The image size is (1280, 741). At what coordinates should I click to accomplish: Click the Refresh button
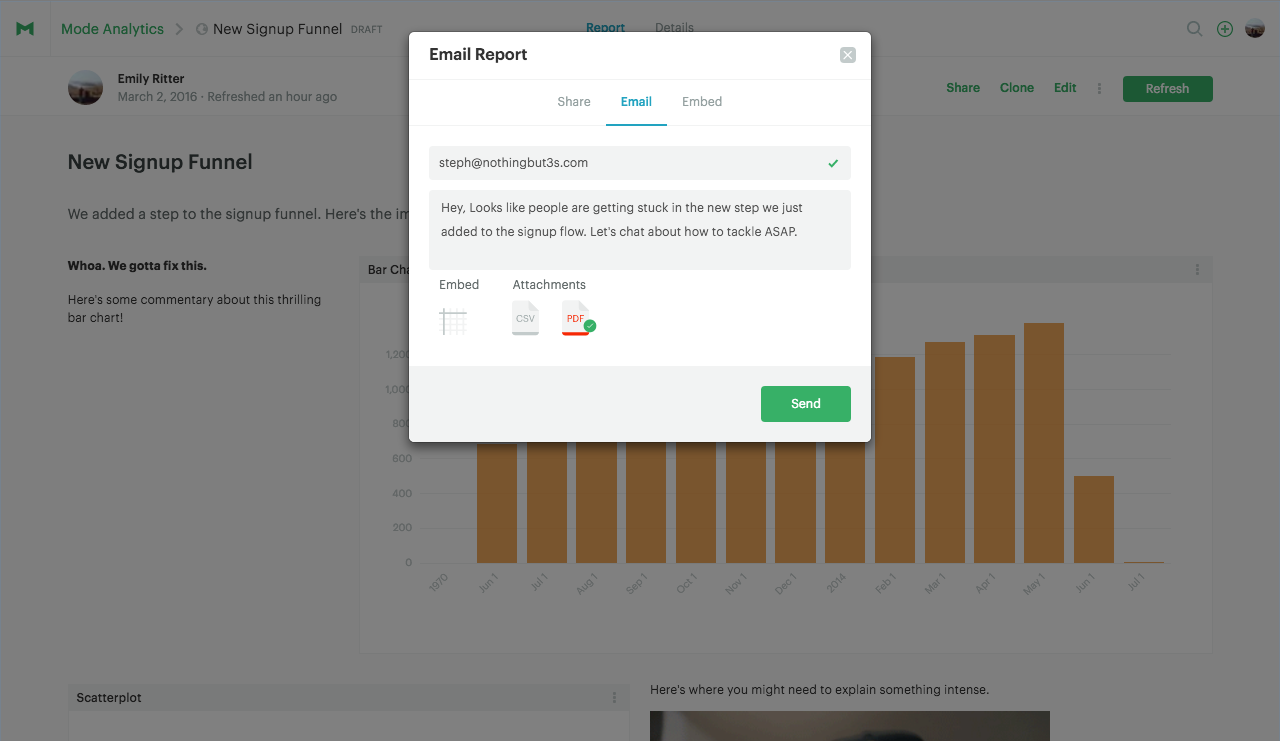pyautogui.click(x=1168, y=89)
